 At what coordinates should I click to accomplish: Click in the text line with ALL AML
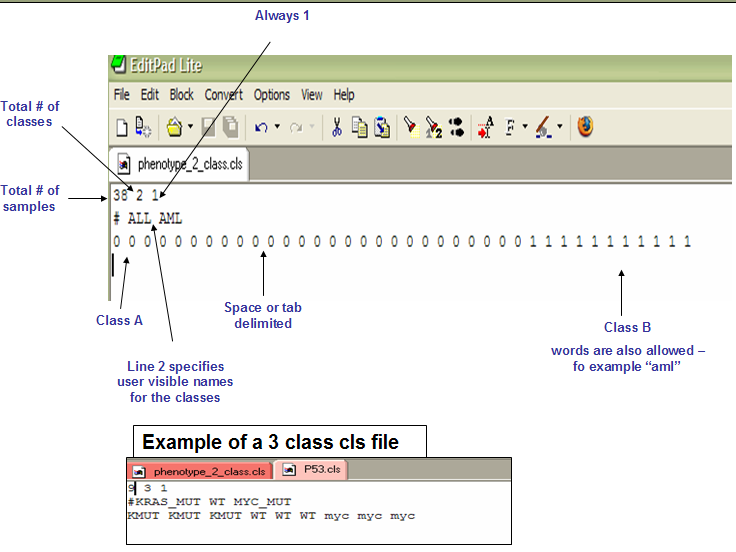pos(148,219)
